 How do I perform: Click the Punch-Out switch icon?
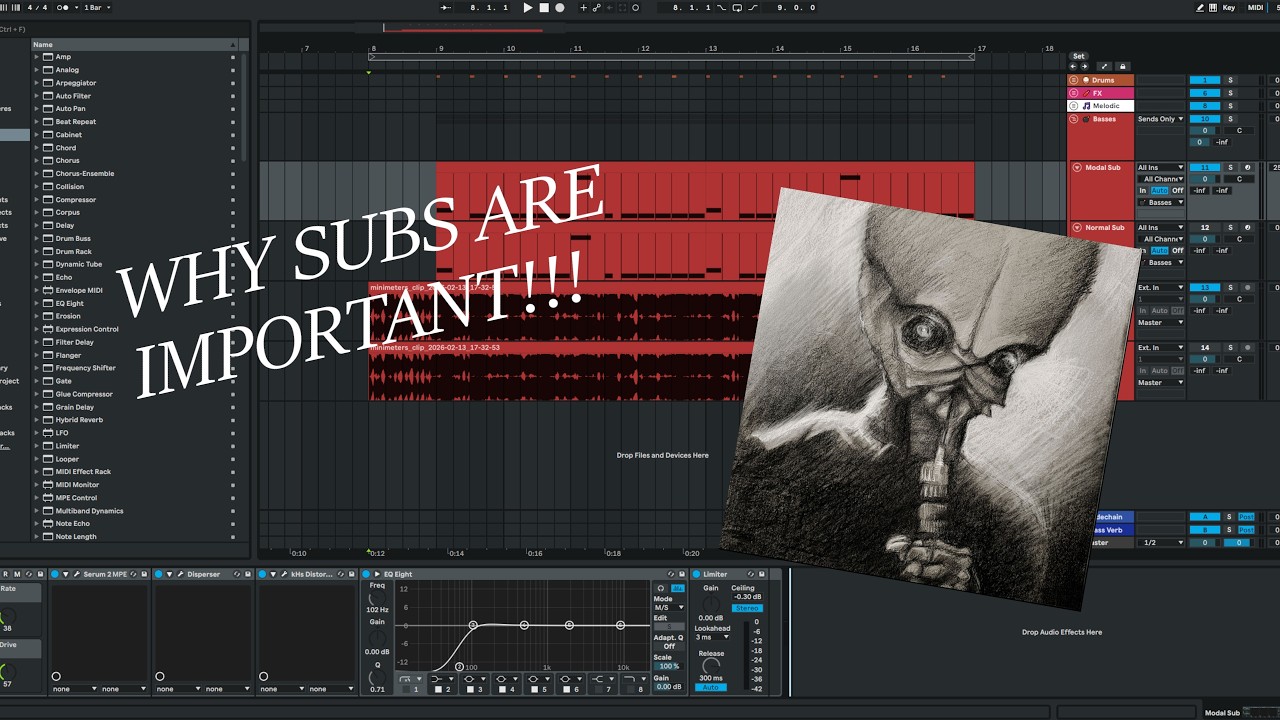[x=752, y=7]
